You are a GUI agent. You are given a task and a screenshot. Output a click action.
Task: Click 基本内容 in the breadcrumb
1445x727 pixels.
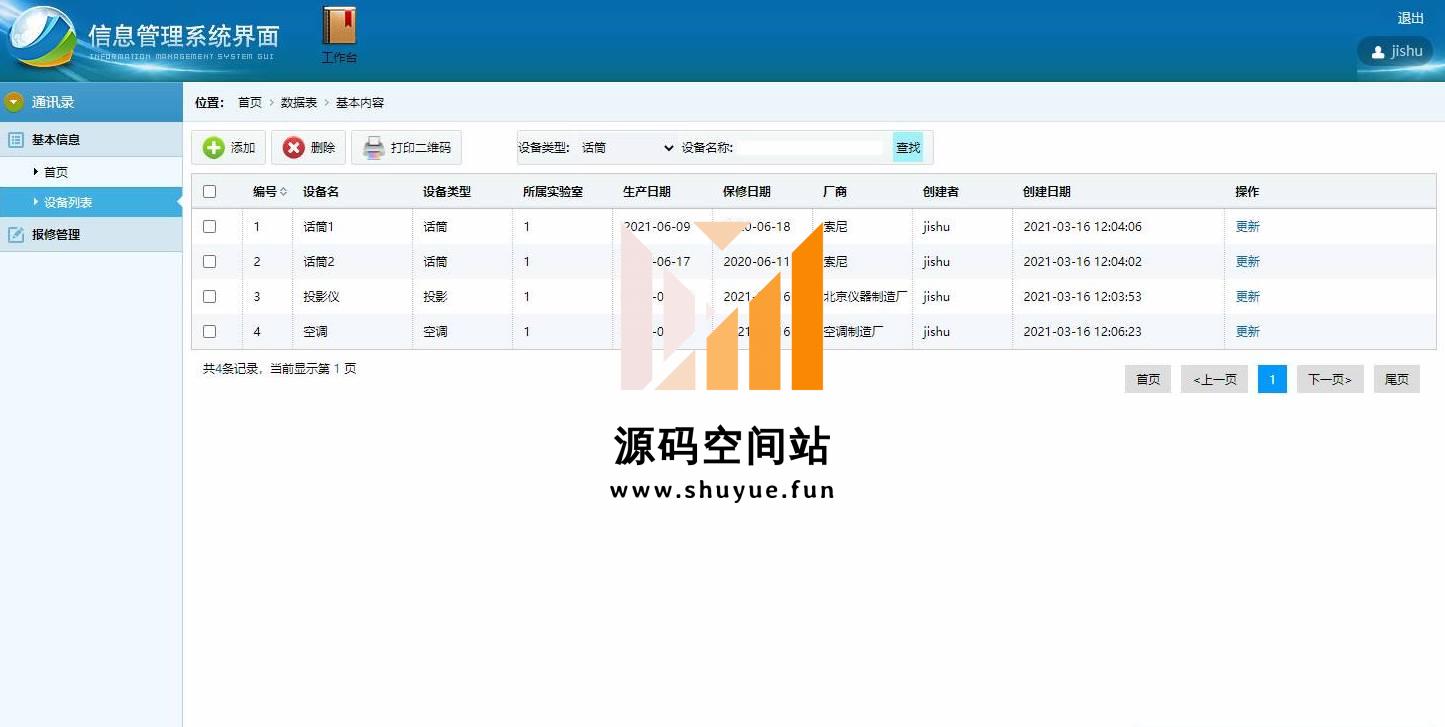pos(360,103)
